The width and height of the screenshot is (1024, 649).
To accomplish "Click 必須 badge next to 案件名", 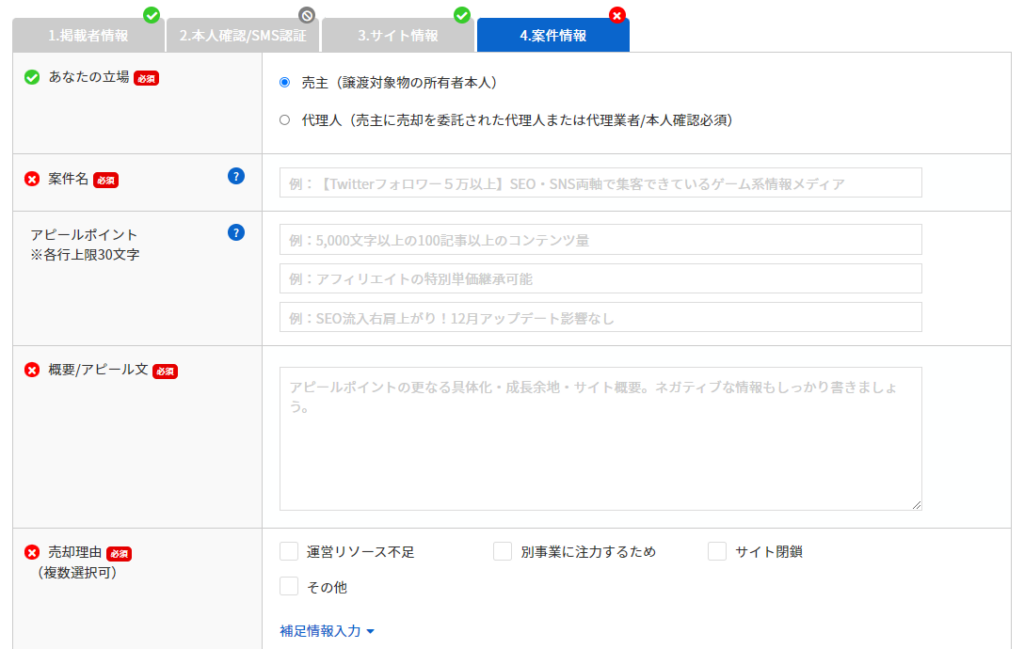I will click(106, 180).
